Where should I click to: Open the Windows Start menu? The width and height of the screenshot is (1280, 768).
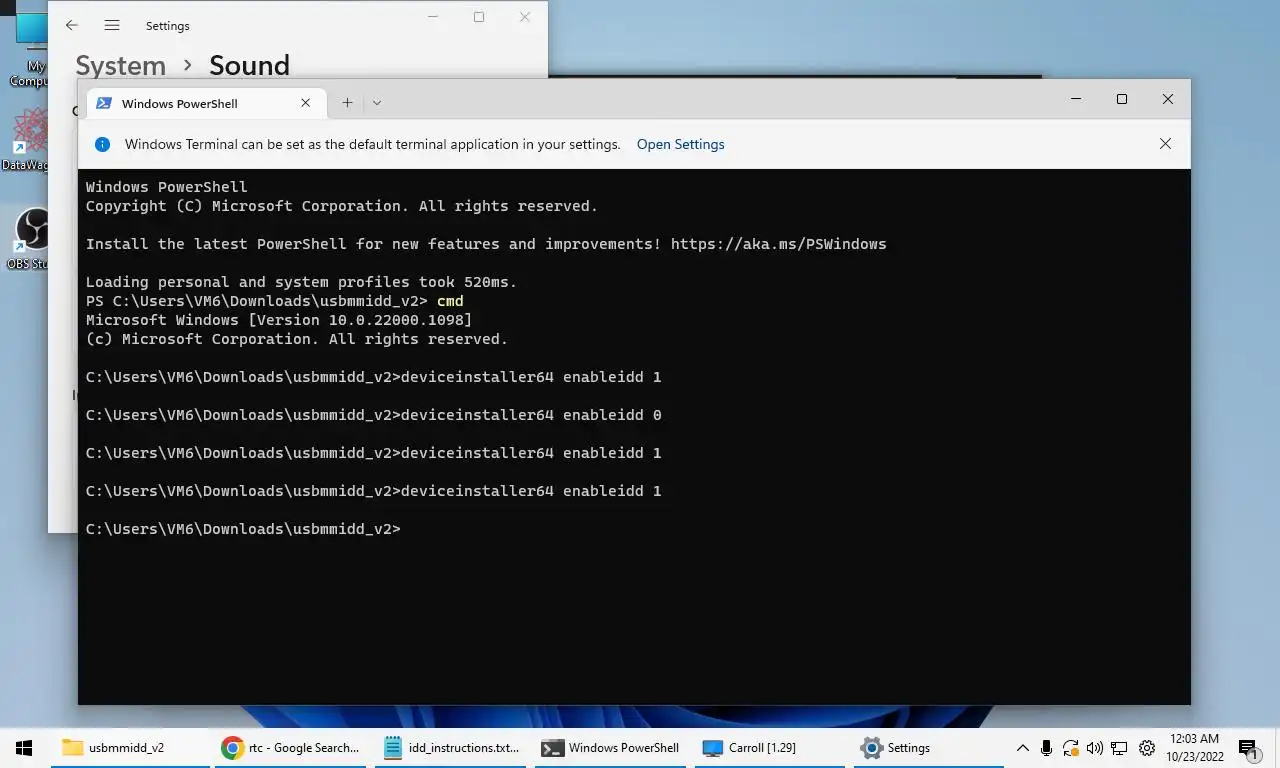coord(25,747)
